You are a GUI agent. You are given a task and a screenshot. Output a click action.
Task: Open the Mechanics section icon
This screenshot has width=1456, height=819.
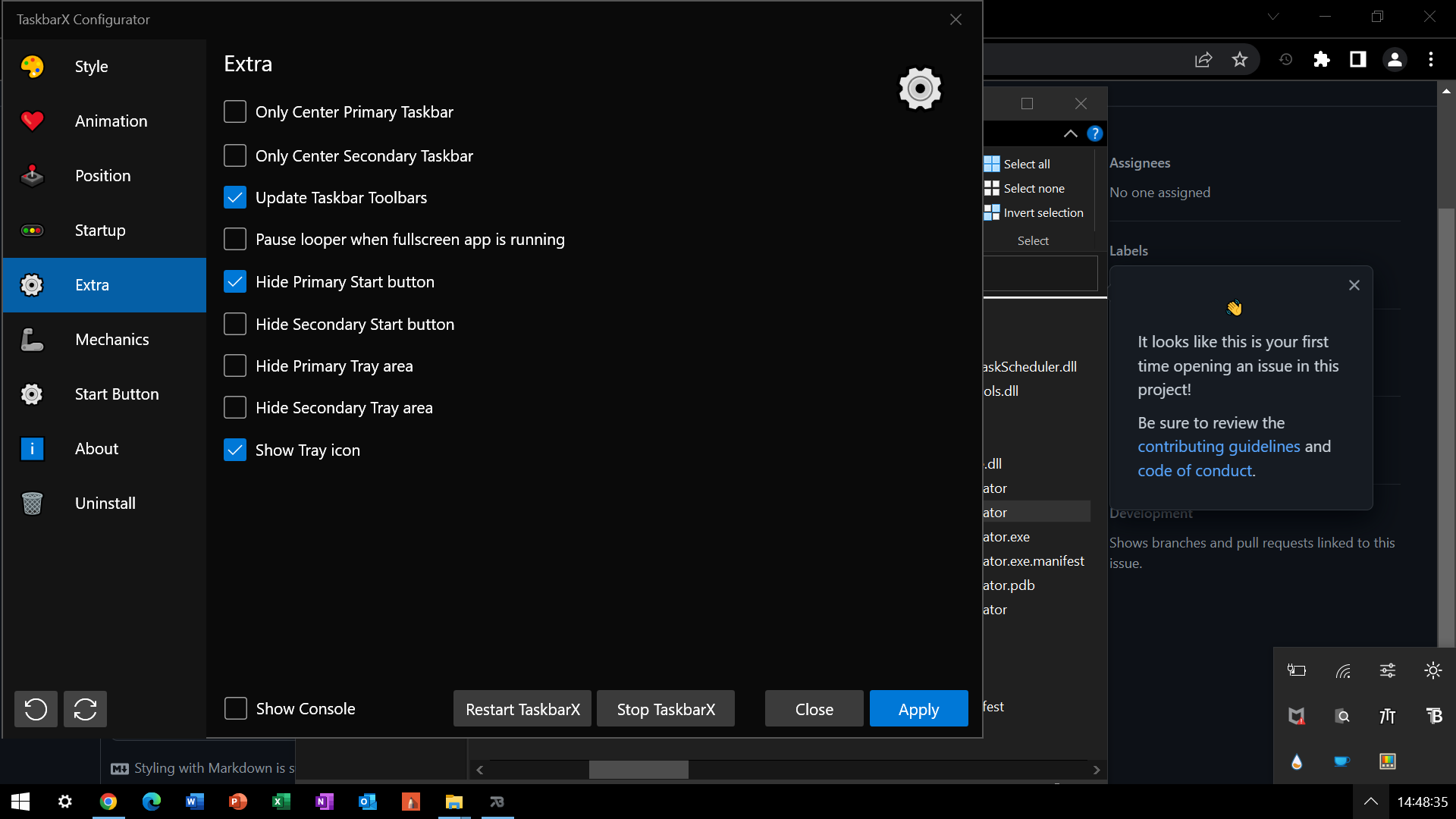coord(32,340)
